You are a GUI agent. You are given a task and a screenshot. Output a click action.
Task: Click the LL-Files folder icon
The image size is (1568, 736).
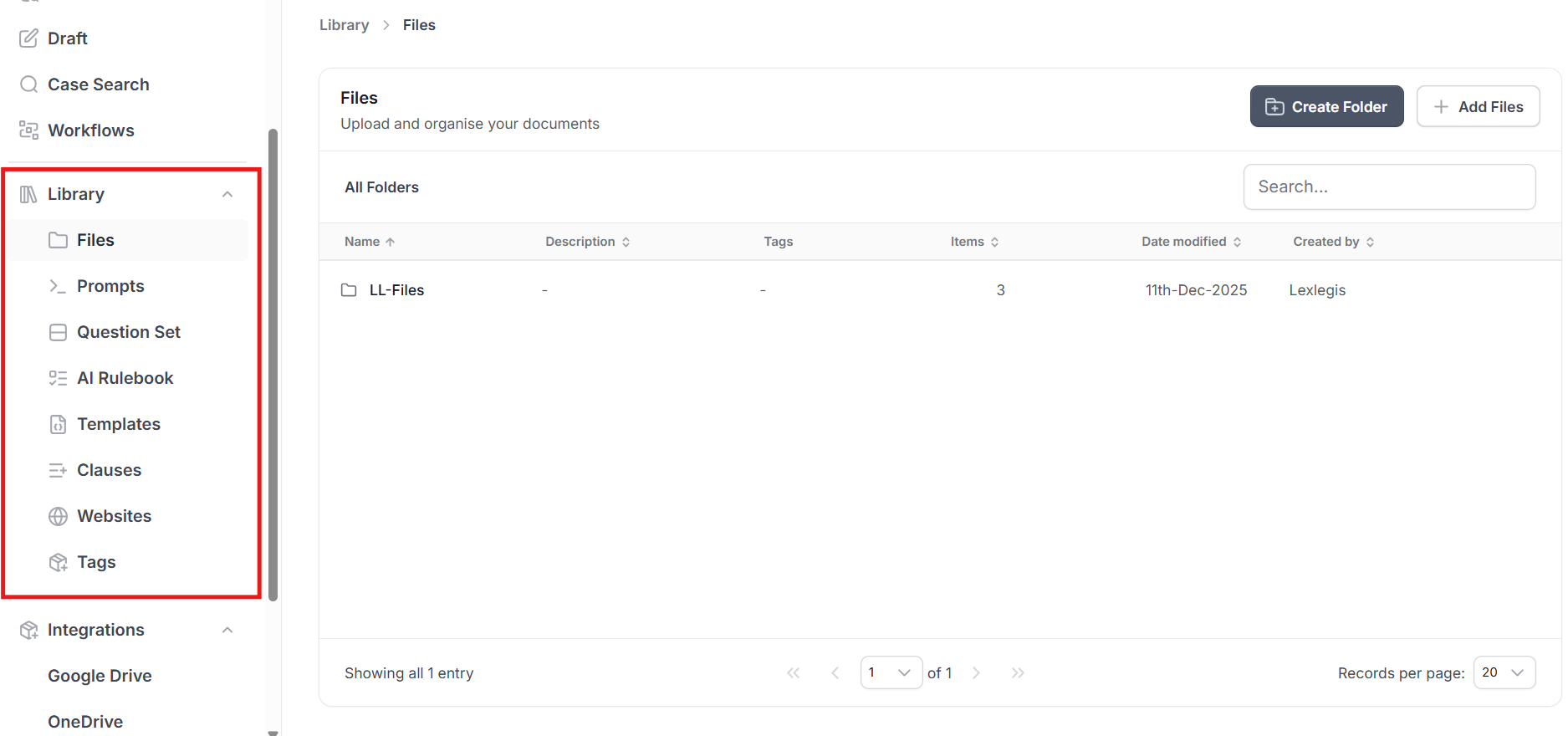click(x=349, y=290)
